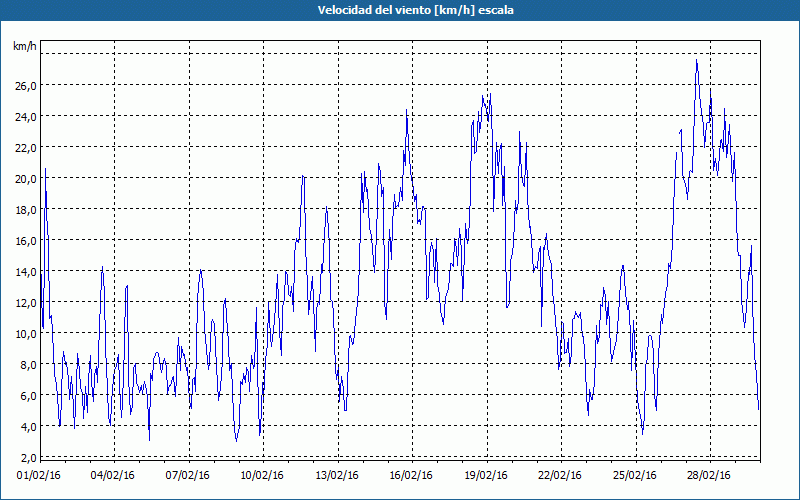
Task: Click the 2,0 y-axis label
Action: coord(28,458)
